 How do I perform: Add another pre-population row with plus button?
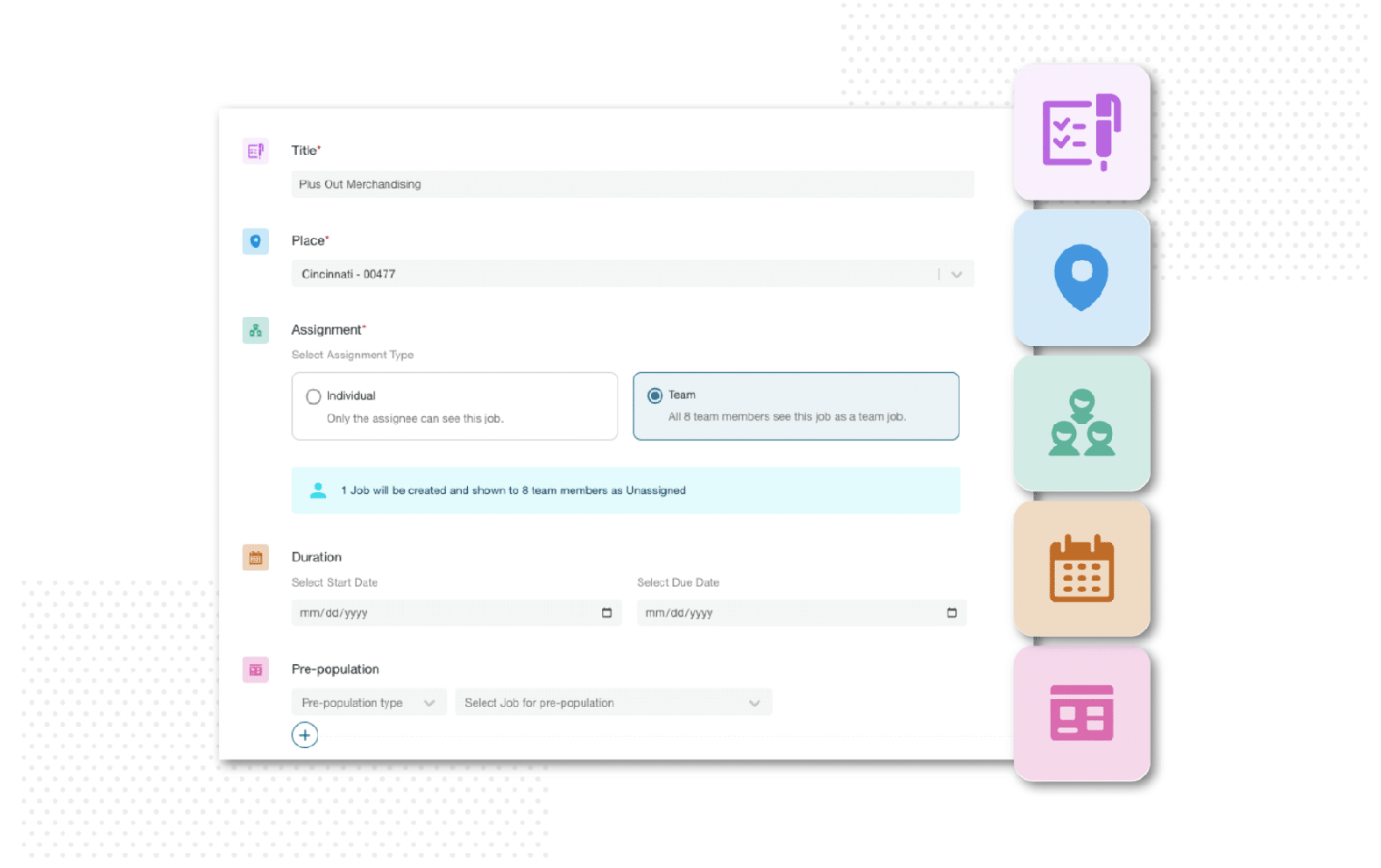(x=305, y=735)
